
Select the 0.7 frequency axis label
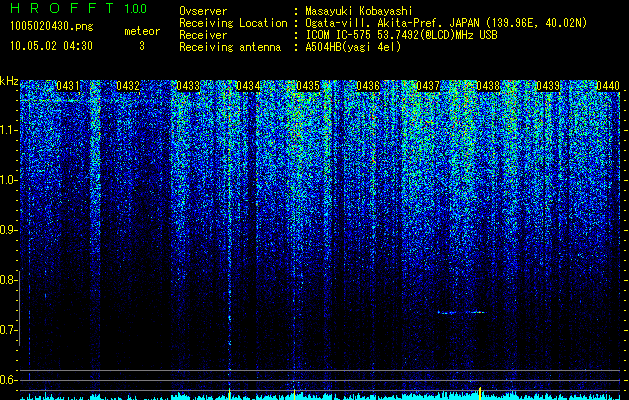pyautogui.click(x=8, y=330)
